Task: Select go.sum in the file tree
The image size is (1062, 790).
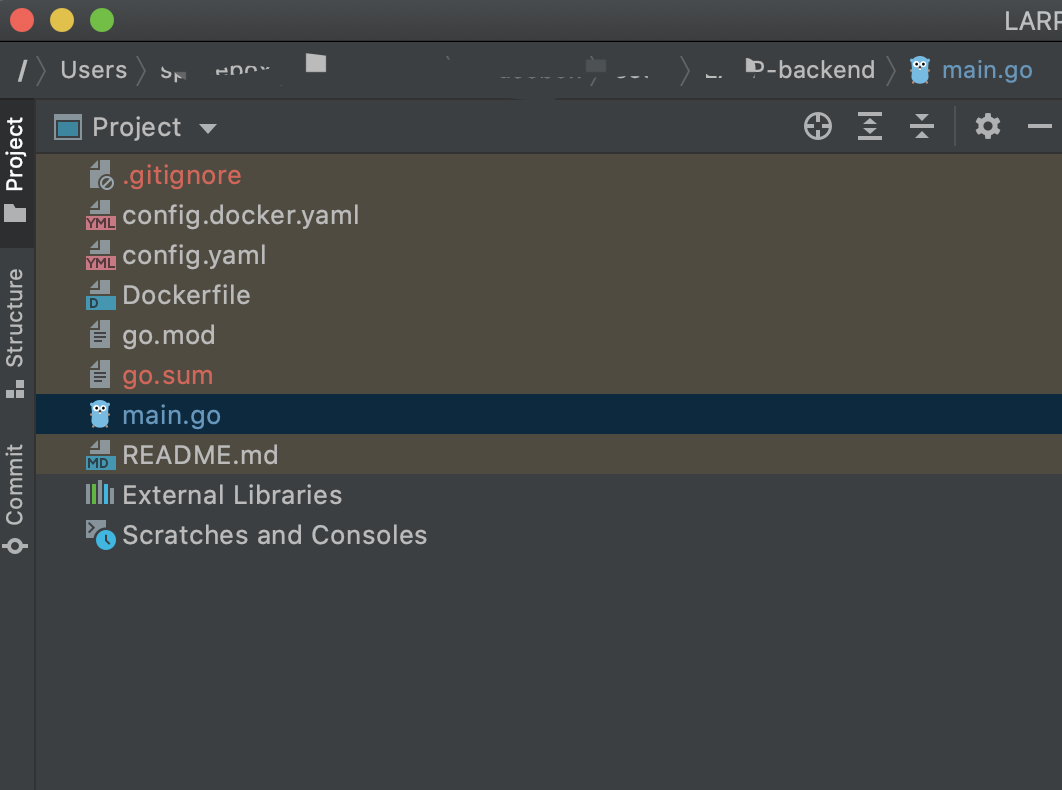Action: point(167,375)
